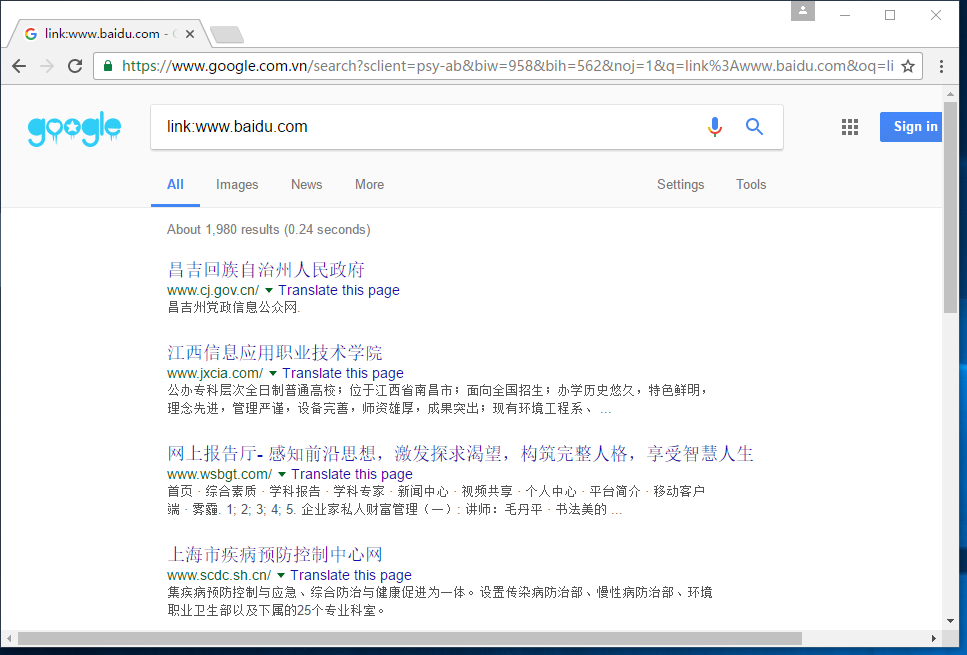Open the Chrome profile avatar button
The image size is (967, 655).
(803, 10)
